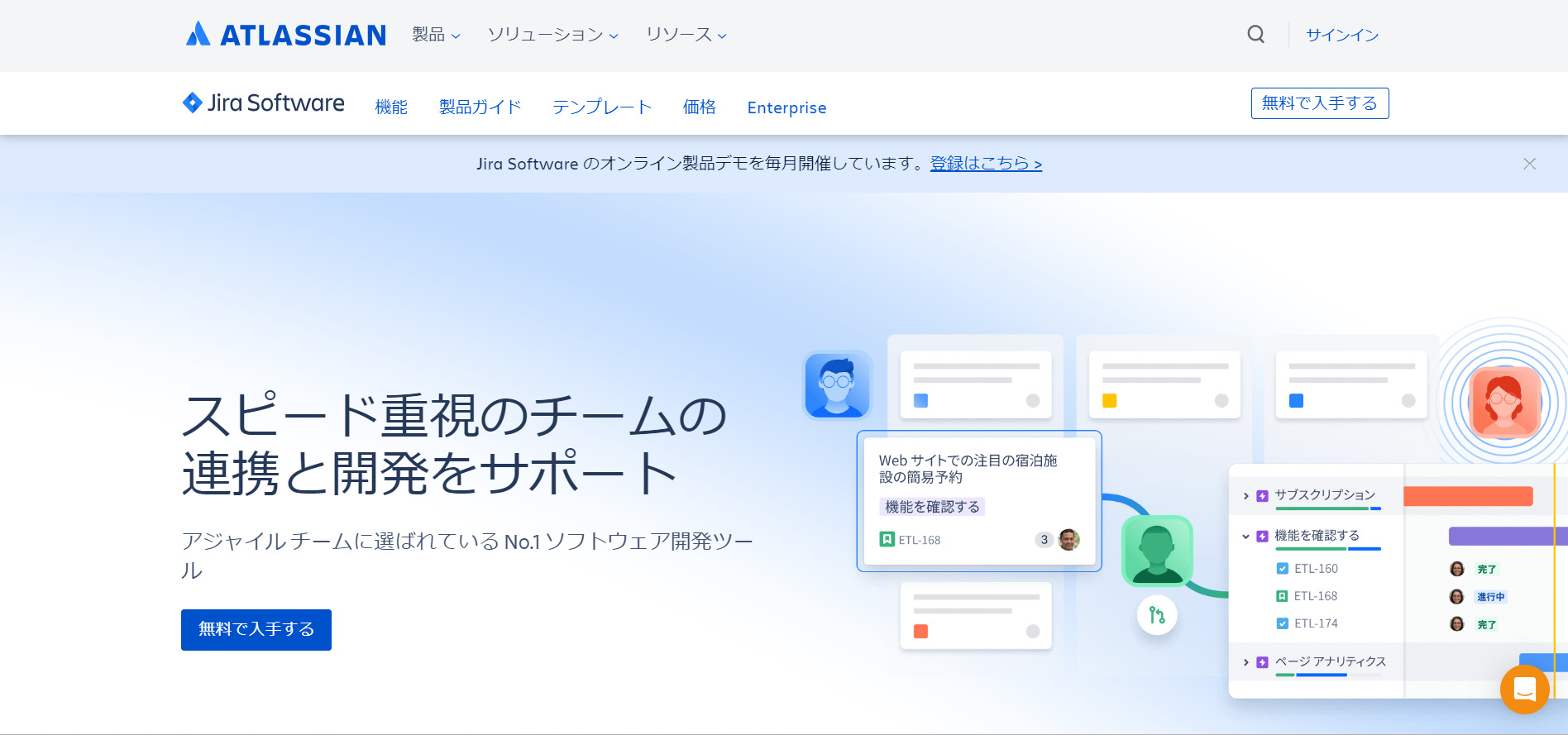Click the 進行中 status label

point(1491,597)
